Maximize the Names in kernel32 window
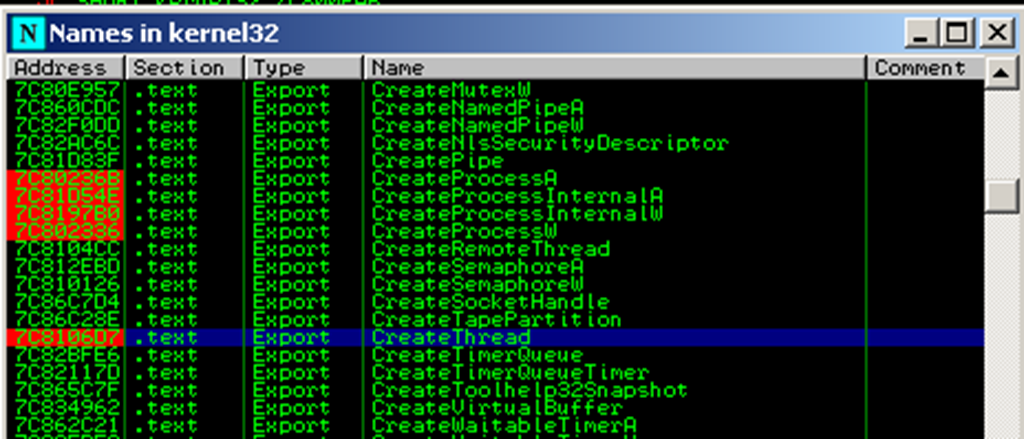 pos(958,34)
